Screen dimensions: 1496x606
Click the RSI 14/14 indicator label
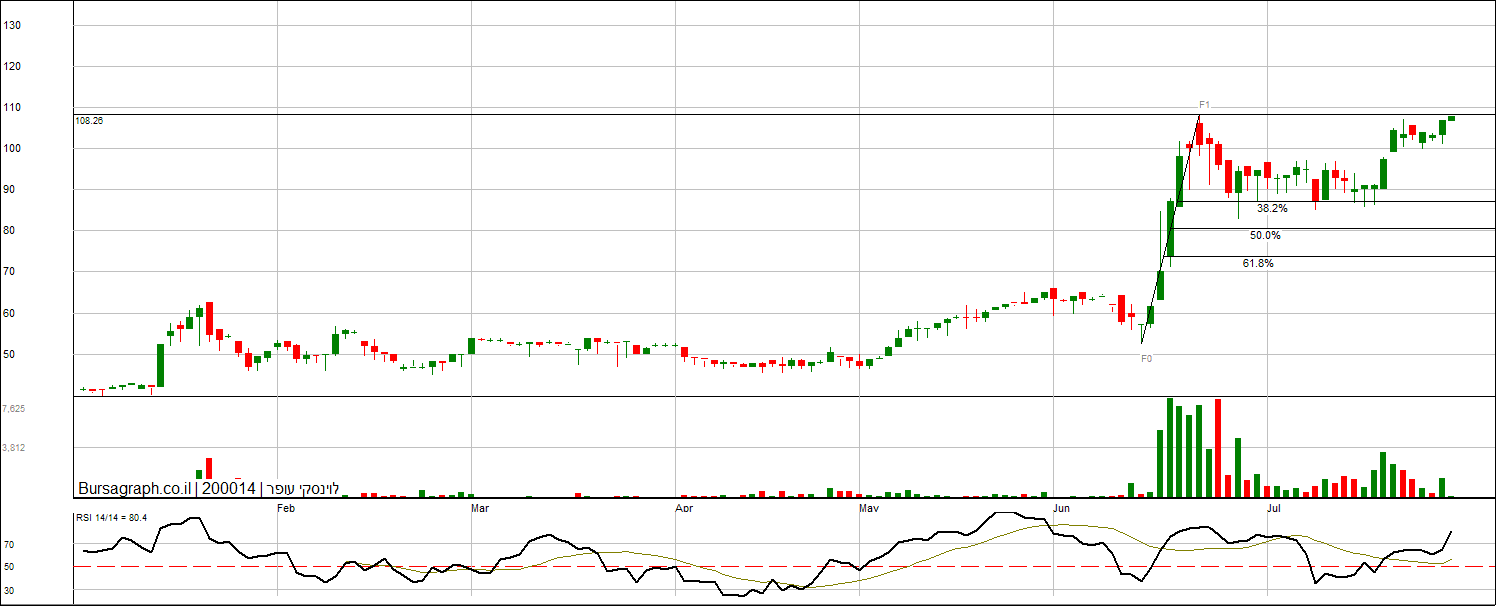click(112, 517)
